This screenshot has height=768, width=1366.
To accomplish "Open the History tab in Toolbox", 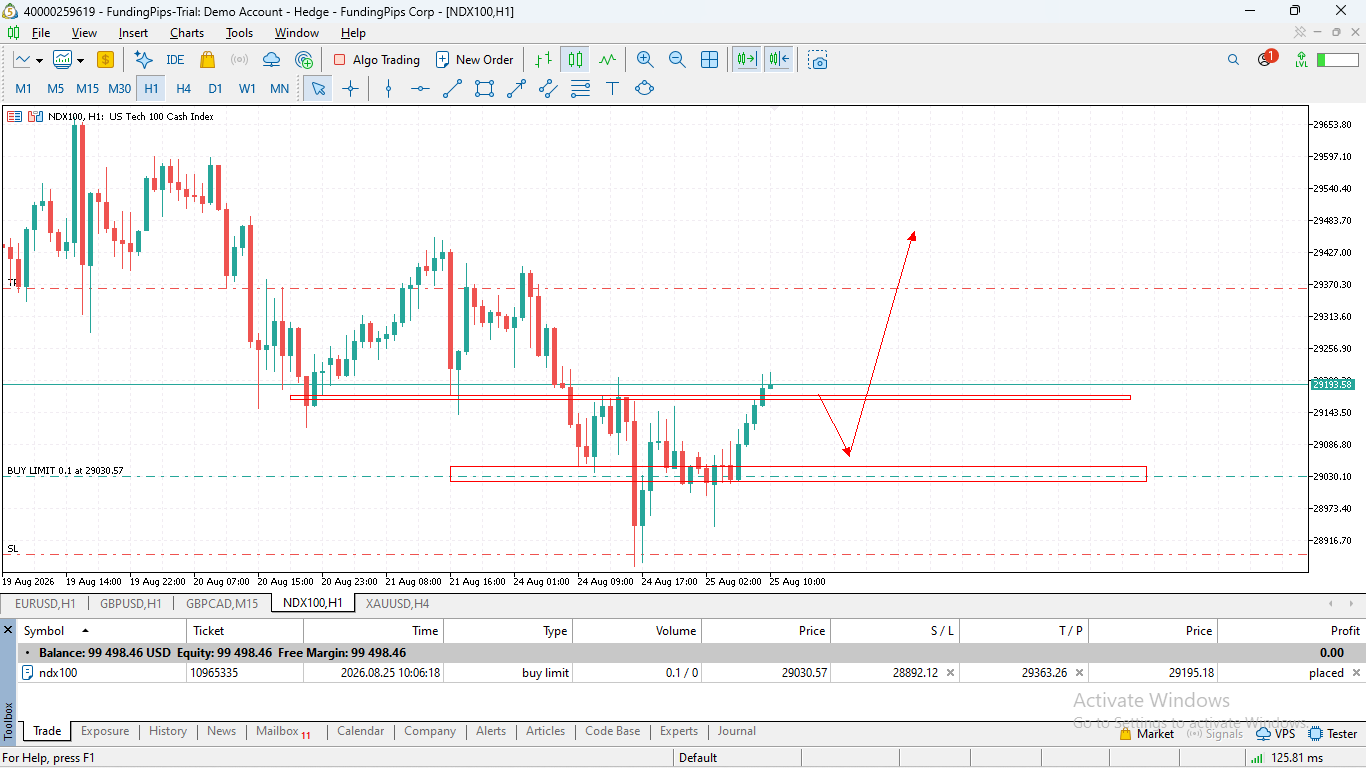I will coord(168,731).
